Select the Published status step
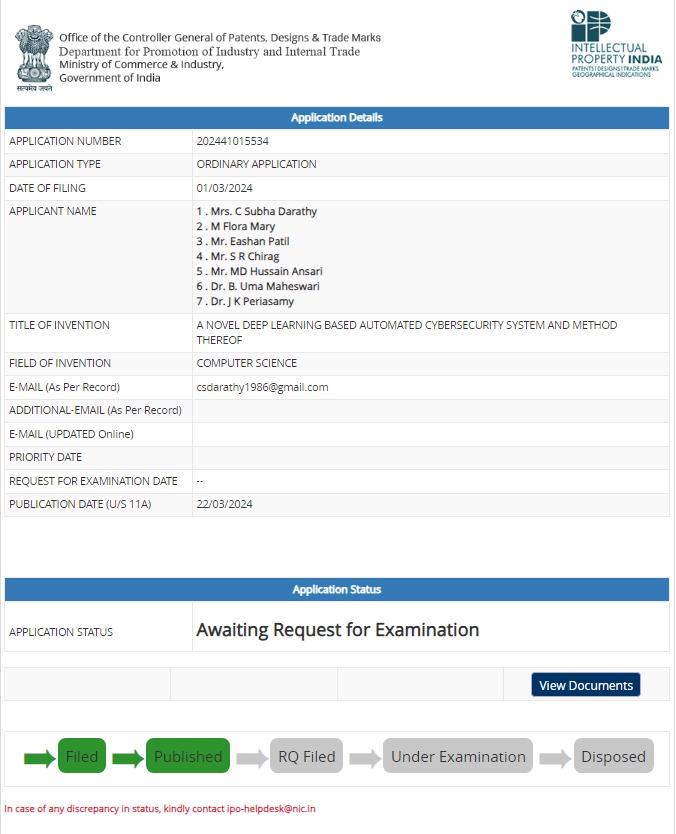The image size is (676, 834). point(188,756)
